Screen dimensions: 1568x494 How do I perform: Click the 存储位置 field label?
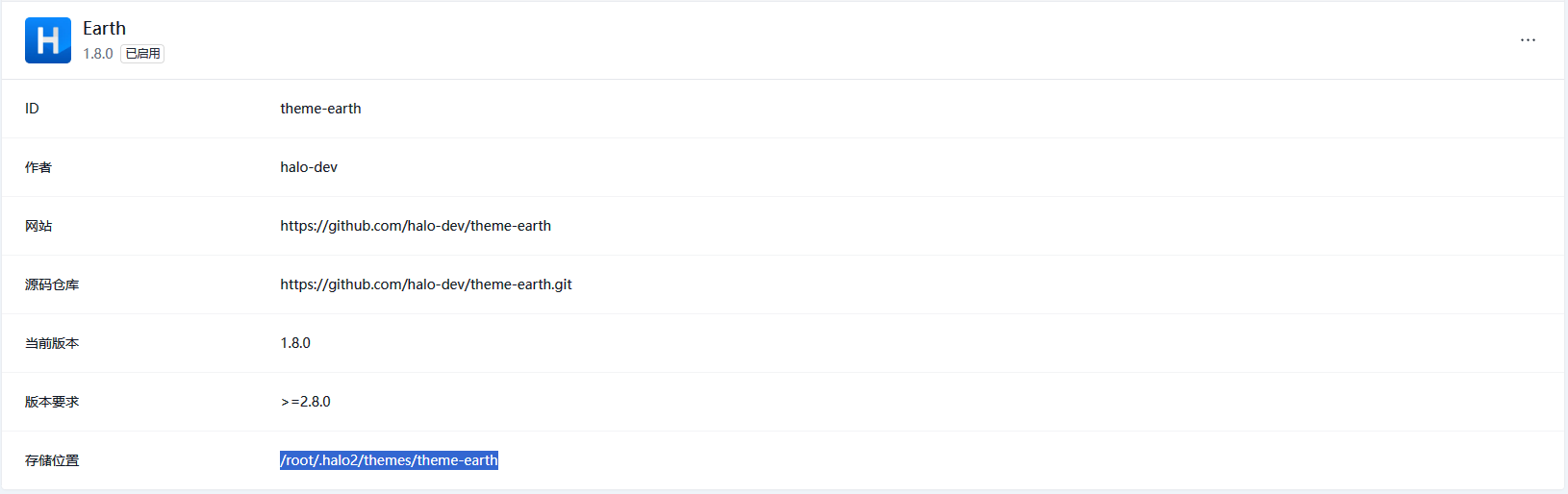pyautogui.click(x=52, y=460)
